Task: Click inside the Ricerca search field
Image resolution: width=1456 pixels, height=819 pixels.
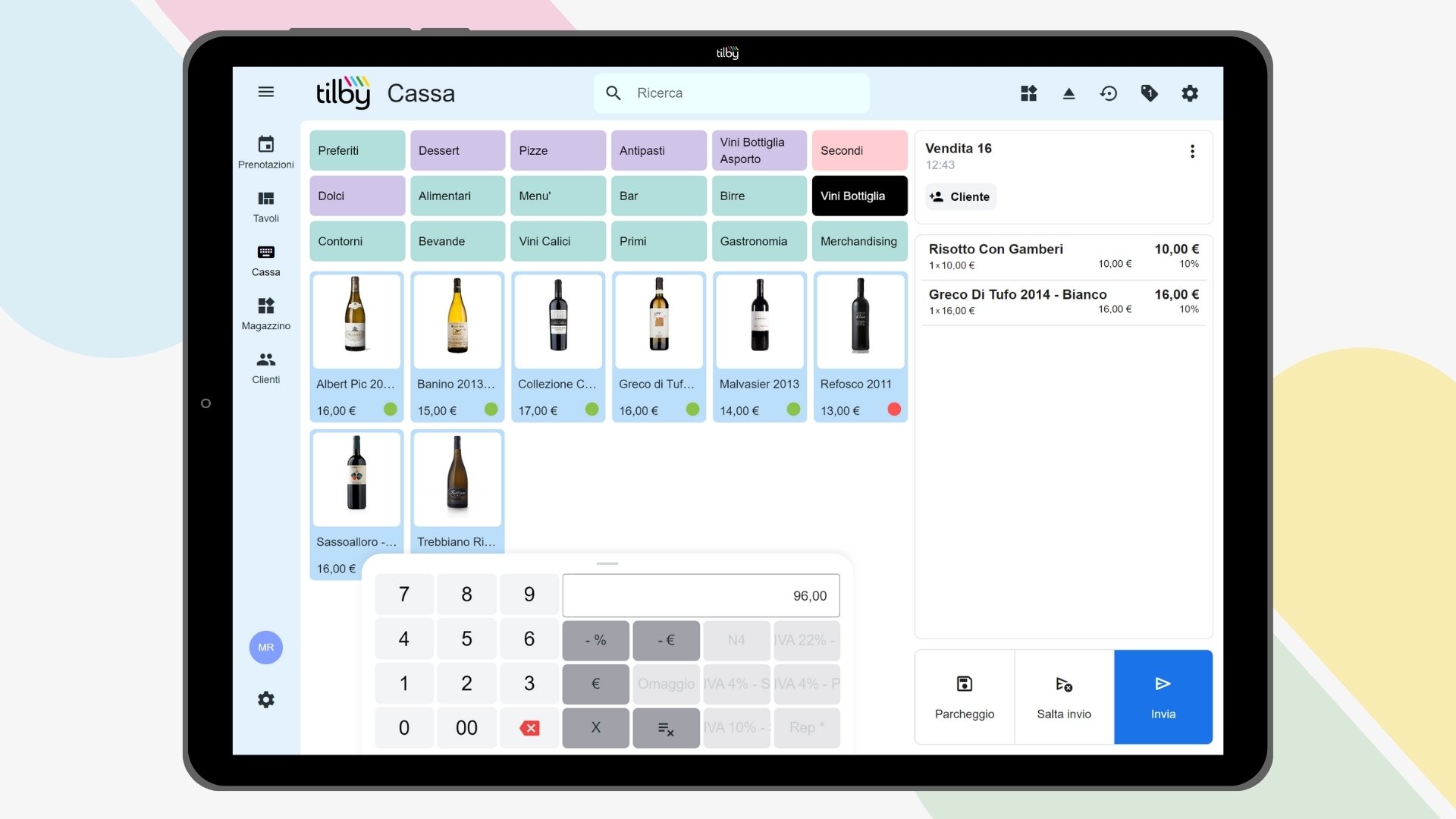Action: point(730,93)
